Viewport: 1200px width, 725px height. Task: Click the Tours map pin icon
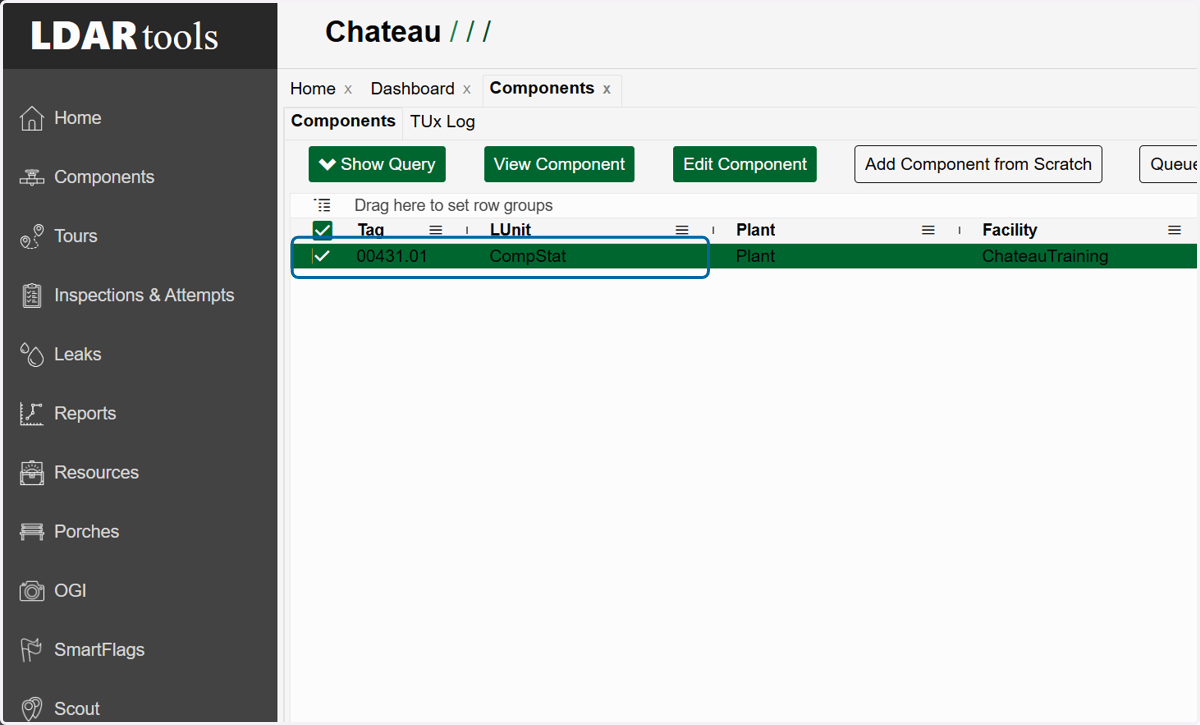point(32,236)
